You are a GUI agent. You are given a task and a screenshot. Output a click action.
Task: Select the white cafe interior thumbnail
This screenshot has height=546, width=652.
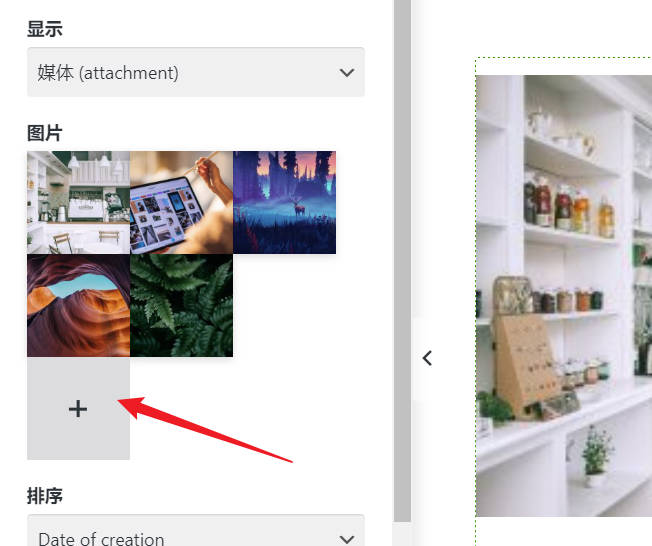coord(79,203)
